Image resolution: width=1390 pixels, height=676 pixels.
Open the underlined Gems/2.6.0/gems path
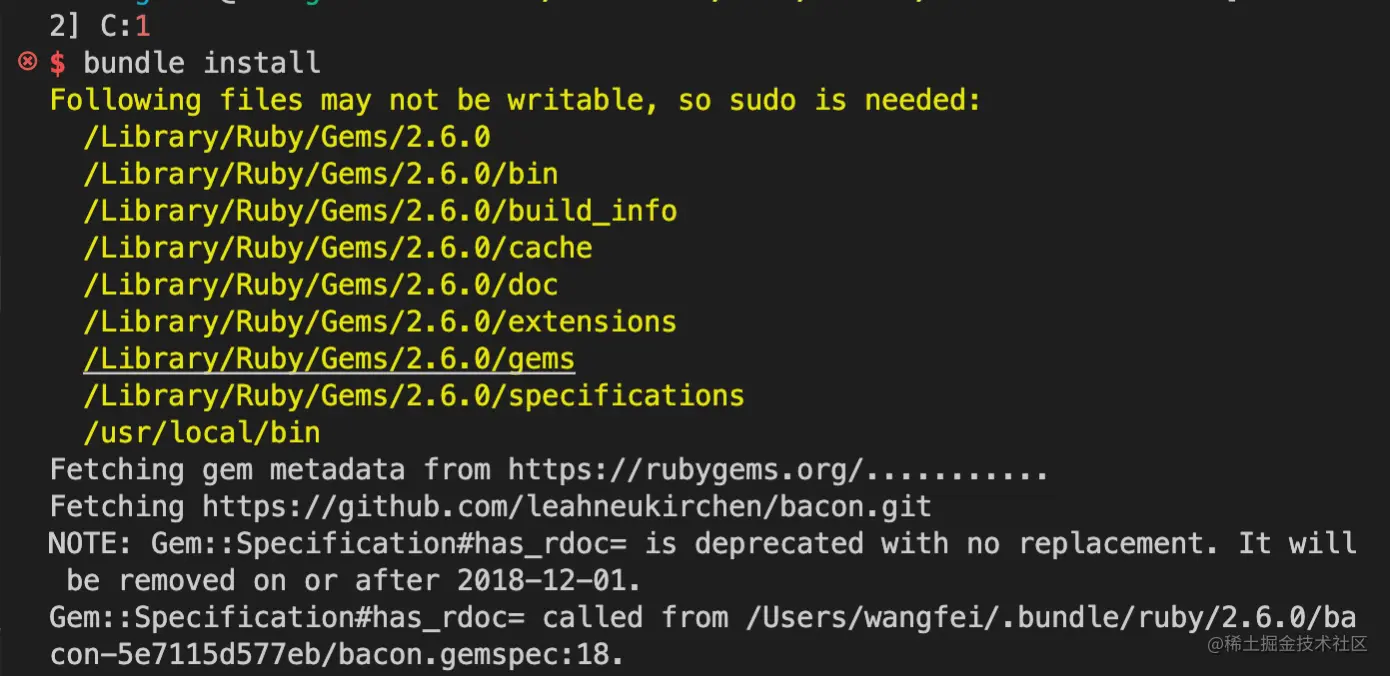(329, 359)
